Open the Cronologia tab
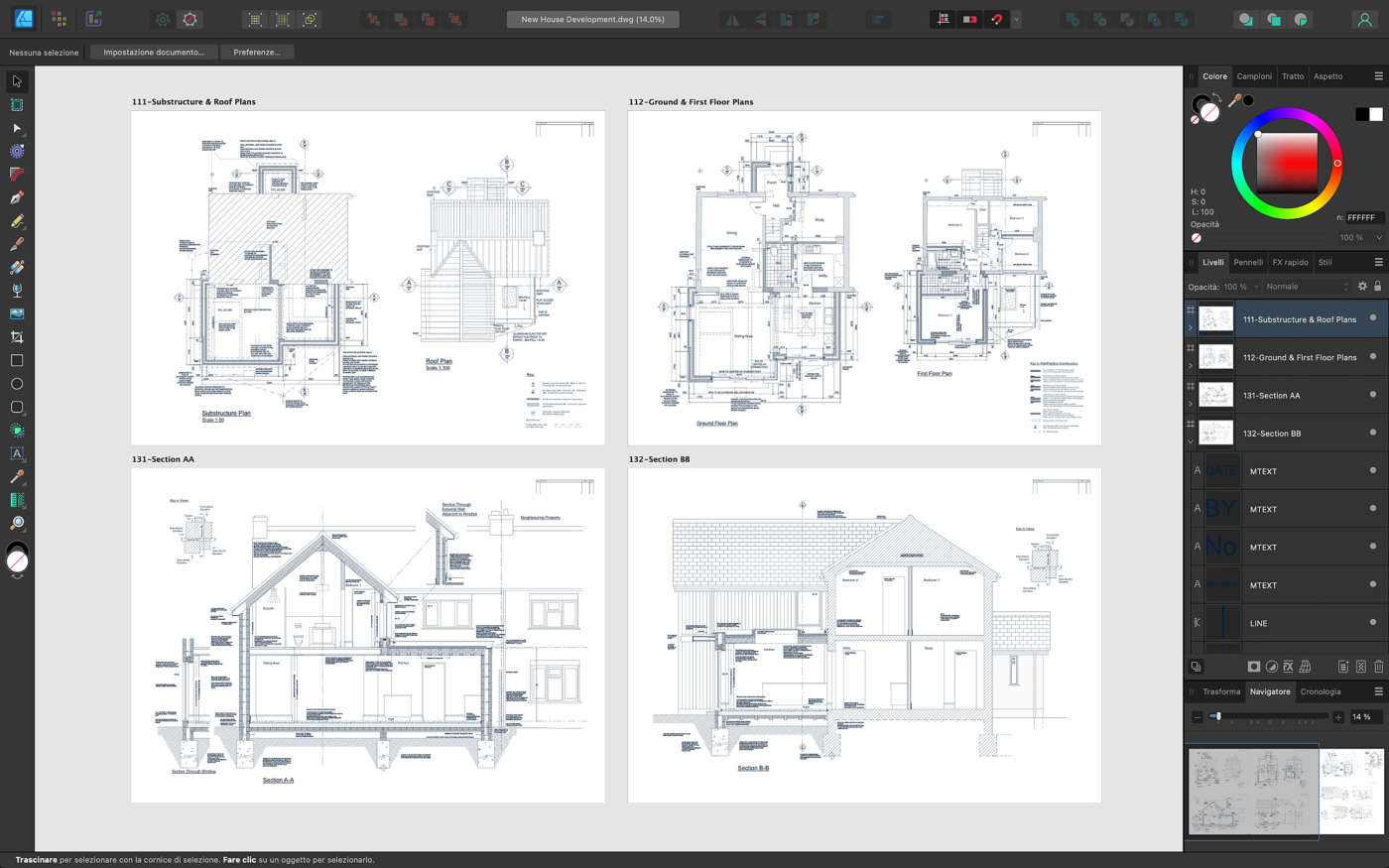This screenshot has height=868, width=1389. tap(1321, 691)
